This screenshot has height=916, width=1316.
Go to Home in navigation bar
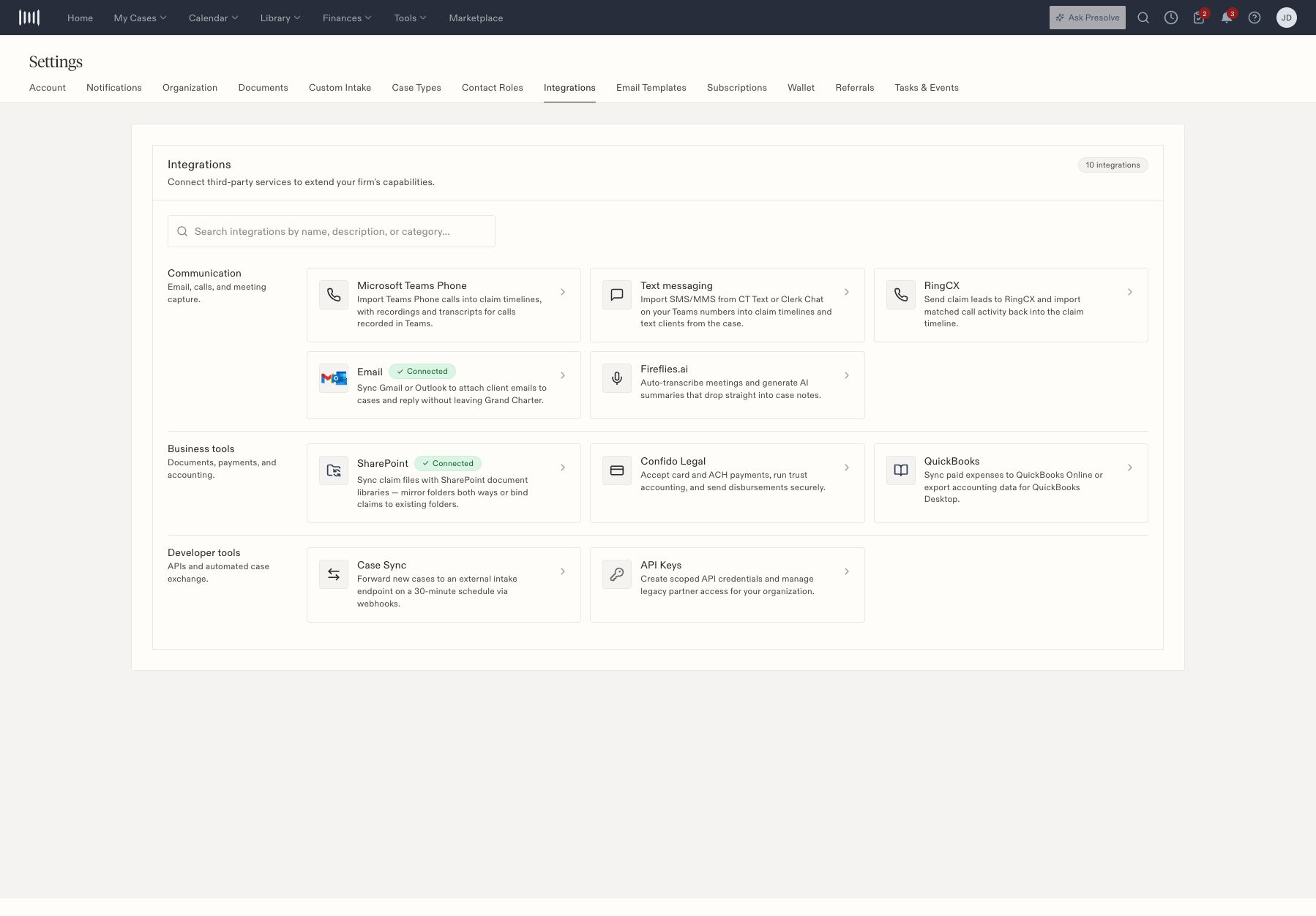81,18
